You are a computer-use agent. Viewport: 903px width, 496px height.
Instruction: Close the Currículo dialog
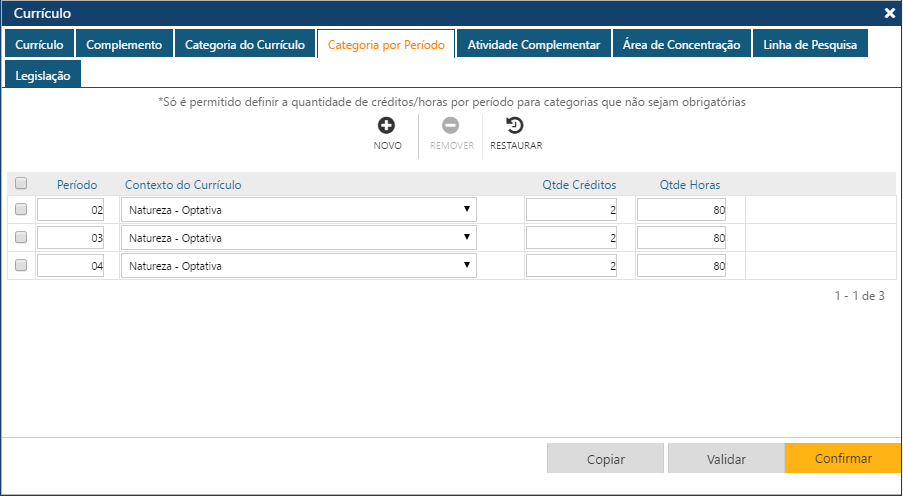click(889, 13)
